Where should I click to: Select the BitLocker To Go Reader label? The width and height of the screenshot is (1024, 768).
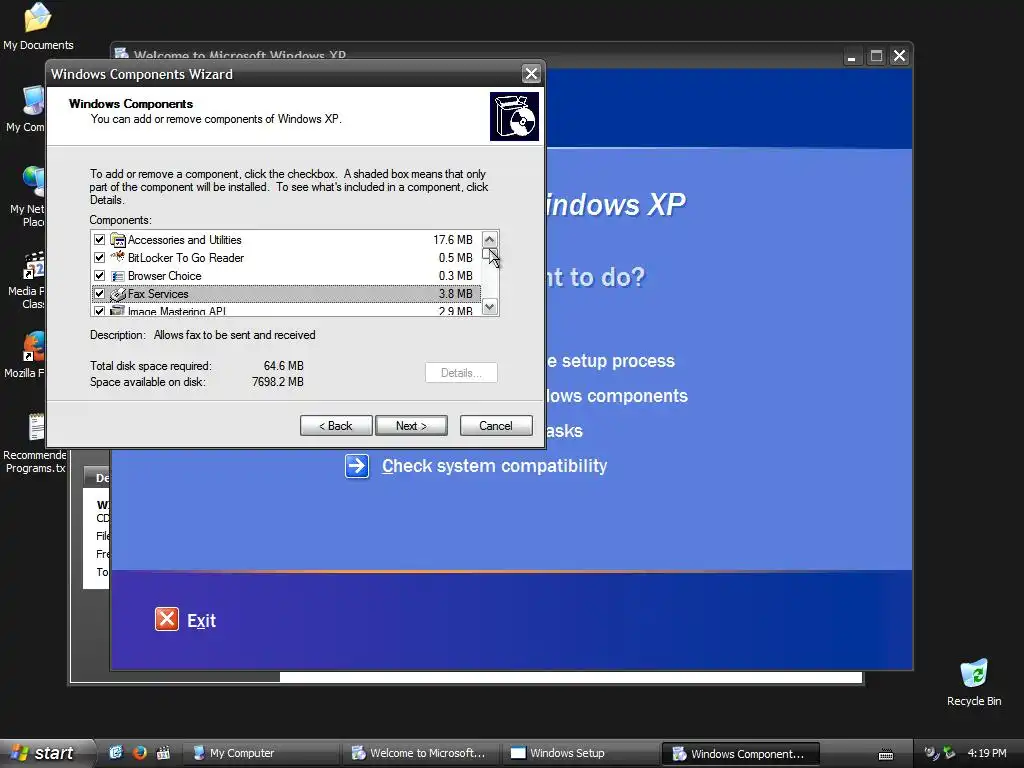[185, 258]
